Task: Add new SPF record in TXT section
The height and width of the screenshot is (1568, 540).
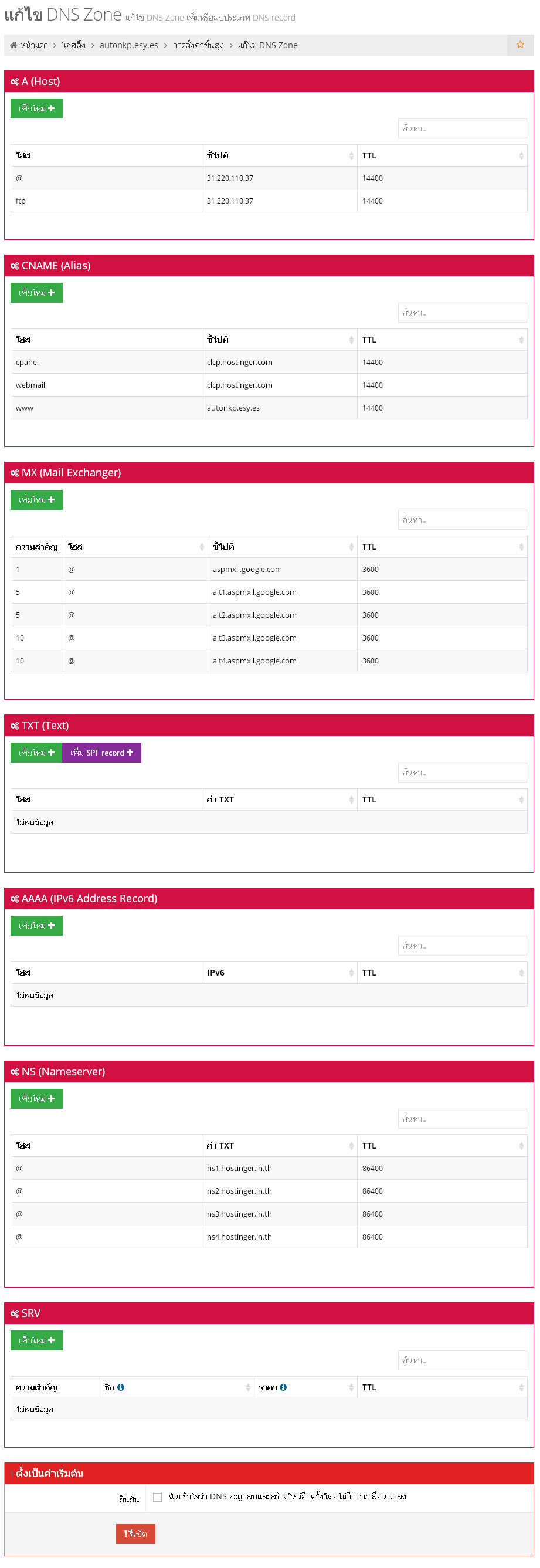Action: [101, 753]
